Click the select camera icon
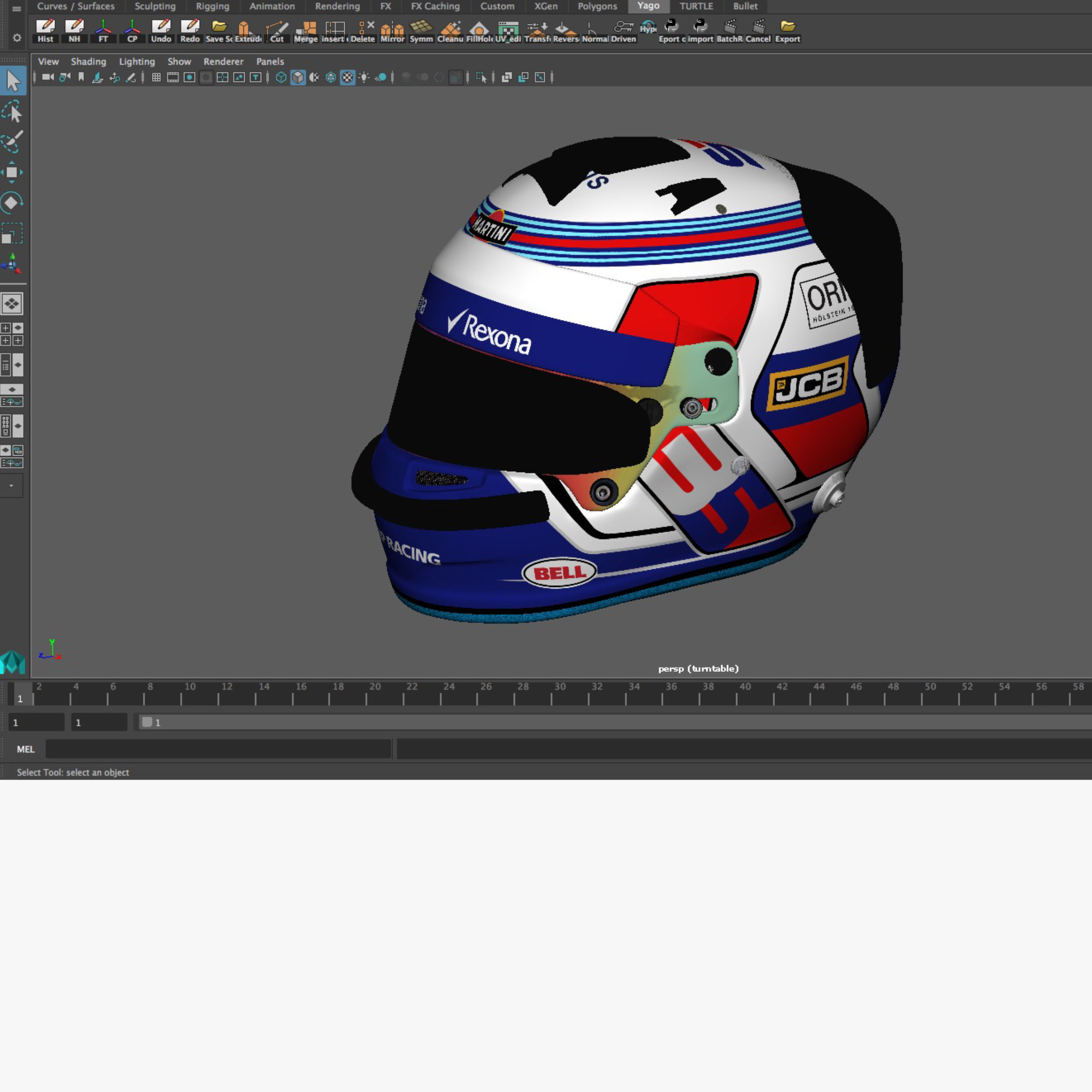The height and width of the screenshot is (1092, 1092). pos(48,77)
